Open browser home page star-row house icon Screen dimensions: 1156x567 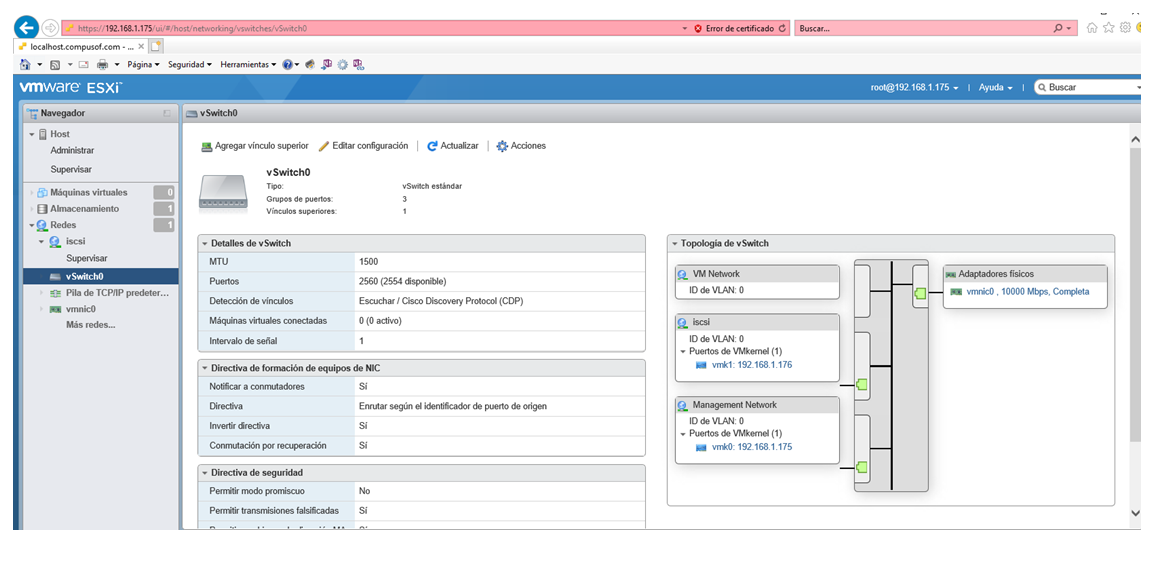pyautogui.click(x=1093, y=28)
